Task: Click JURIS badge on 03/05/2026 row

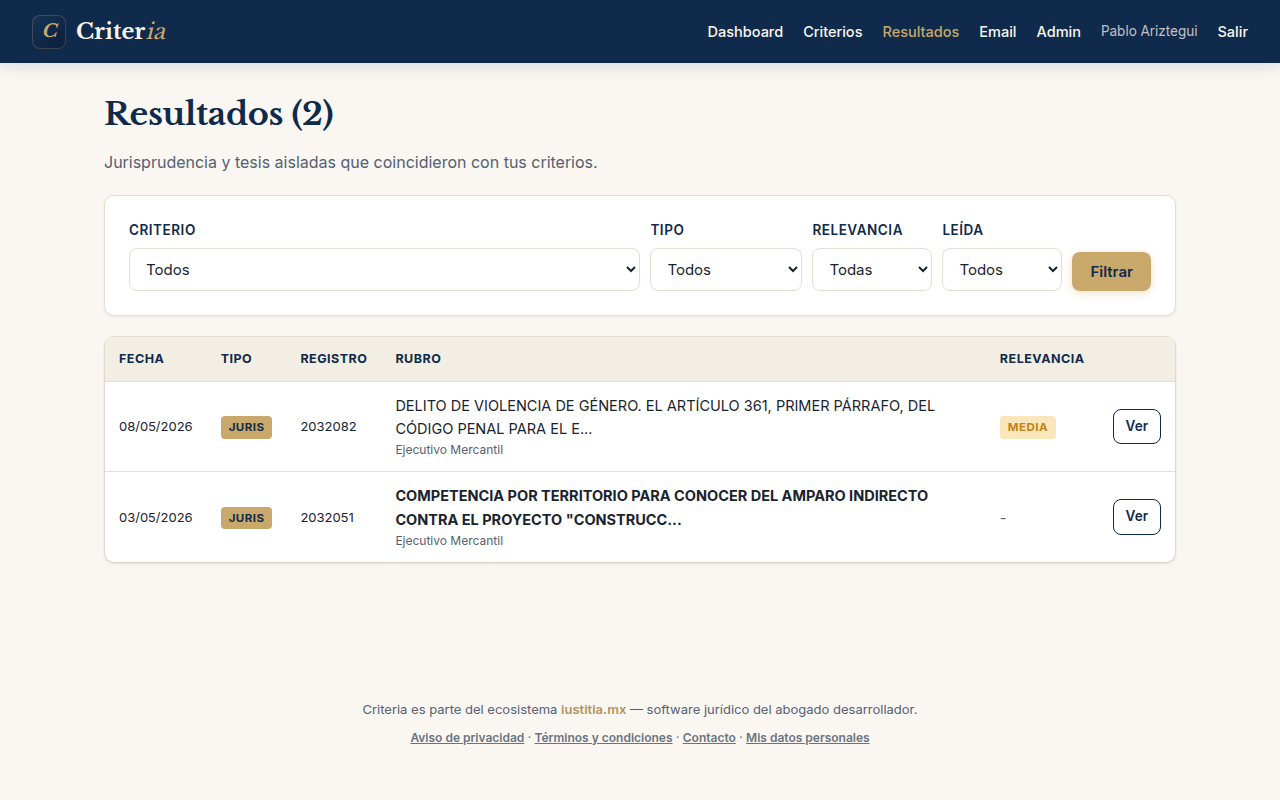Action: (246, 518)
